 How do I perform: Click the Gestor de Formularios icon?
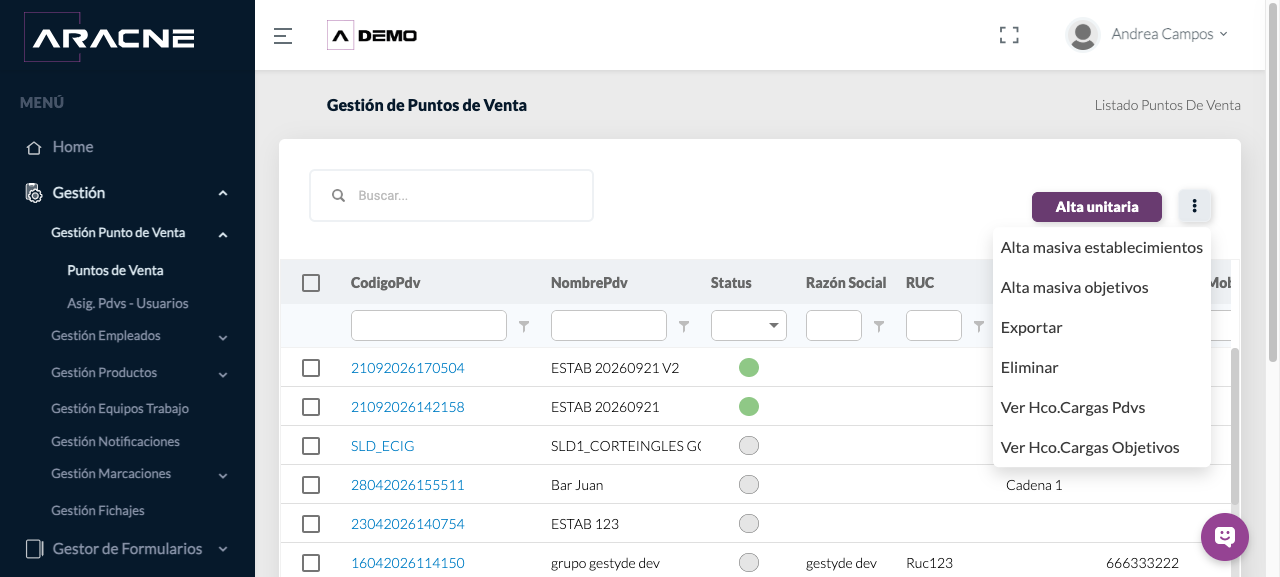tap(34, 549)
